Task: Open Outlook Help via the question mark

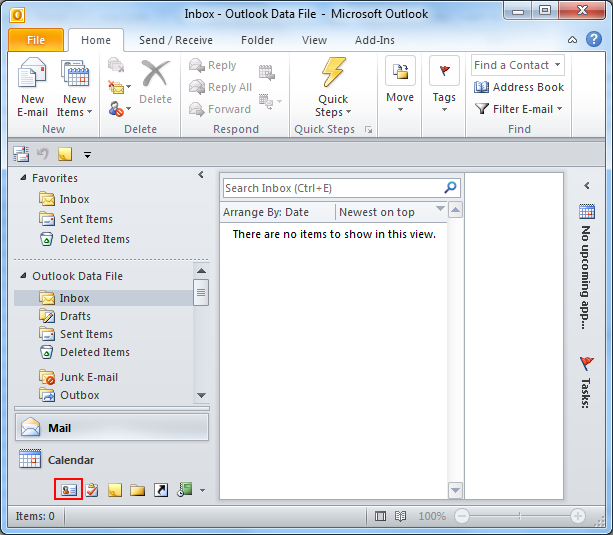Action: click(593, 39)
